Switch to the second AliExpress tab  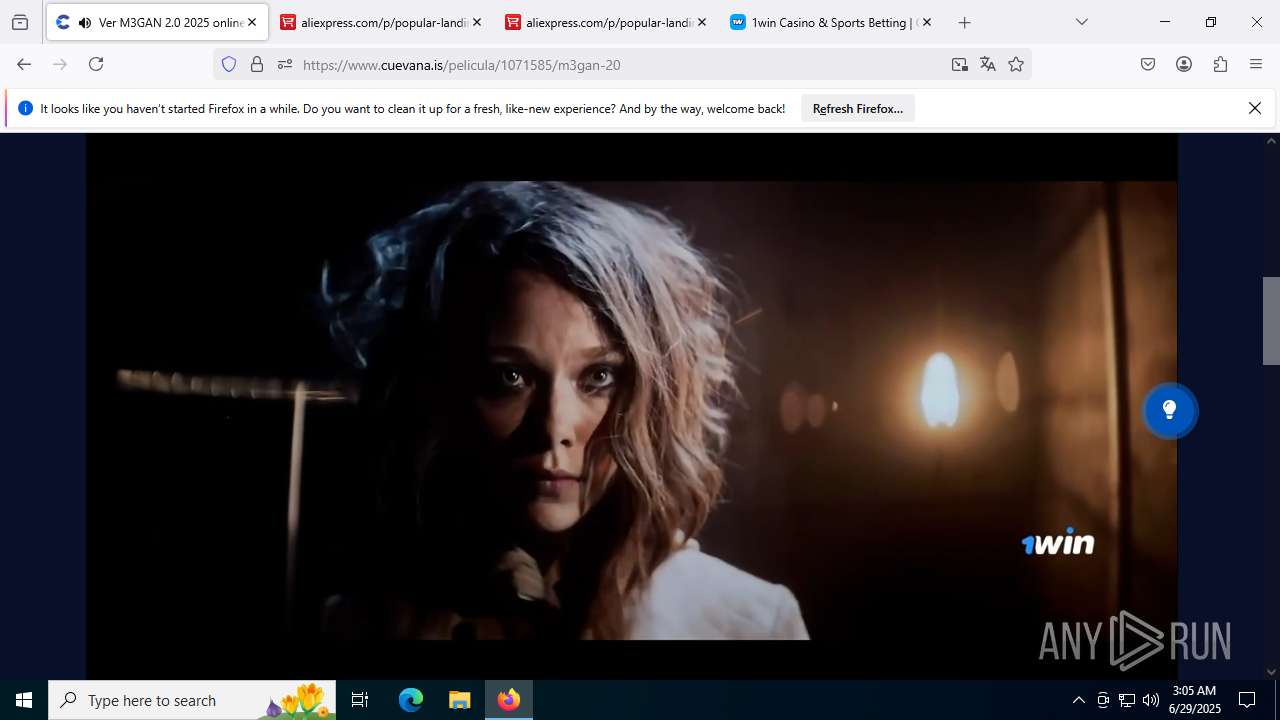click(x=606, y=22)
